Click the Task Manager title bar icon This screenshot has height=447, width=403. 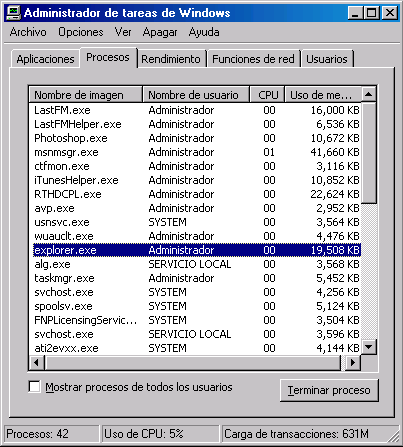(14, 13)
